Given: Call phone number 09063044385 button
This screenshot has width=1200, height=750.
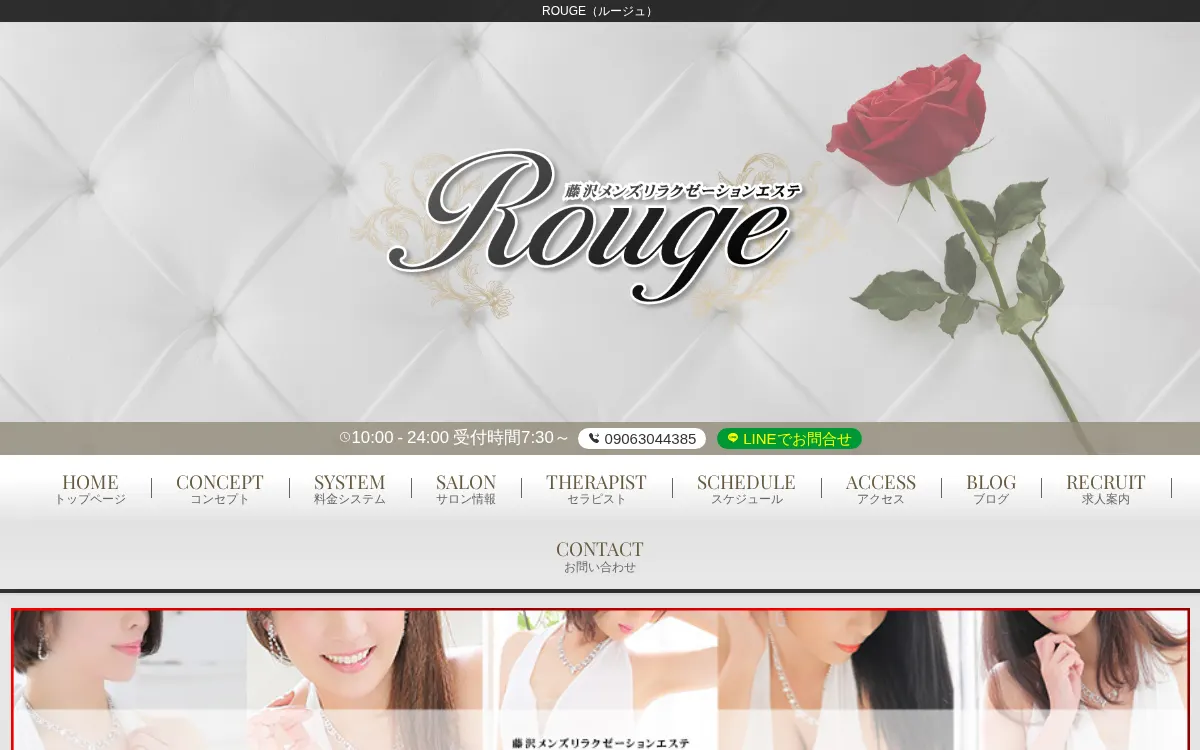Looking at the screenshot, I should pyautogui.click(x=642, y=439).
